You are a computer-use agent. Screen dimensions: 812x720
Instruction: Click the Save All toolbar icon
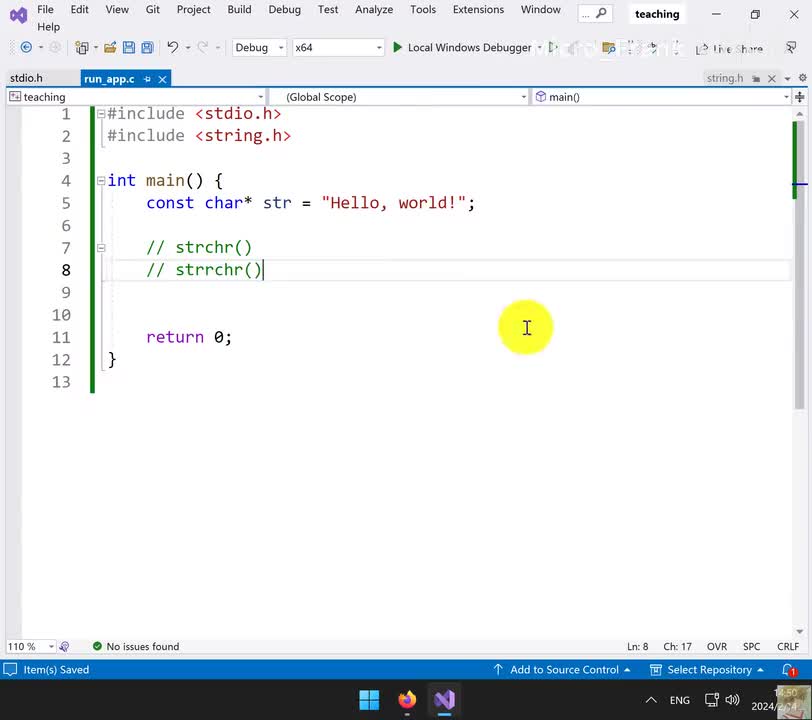[x=147, y=48]
